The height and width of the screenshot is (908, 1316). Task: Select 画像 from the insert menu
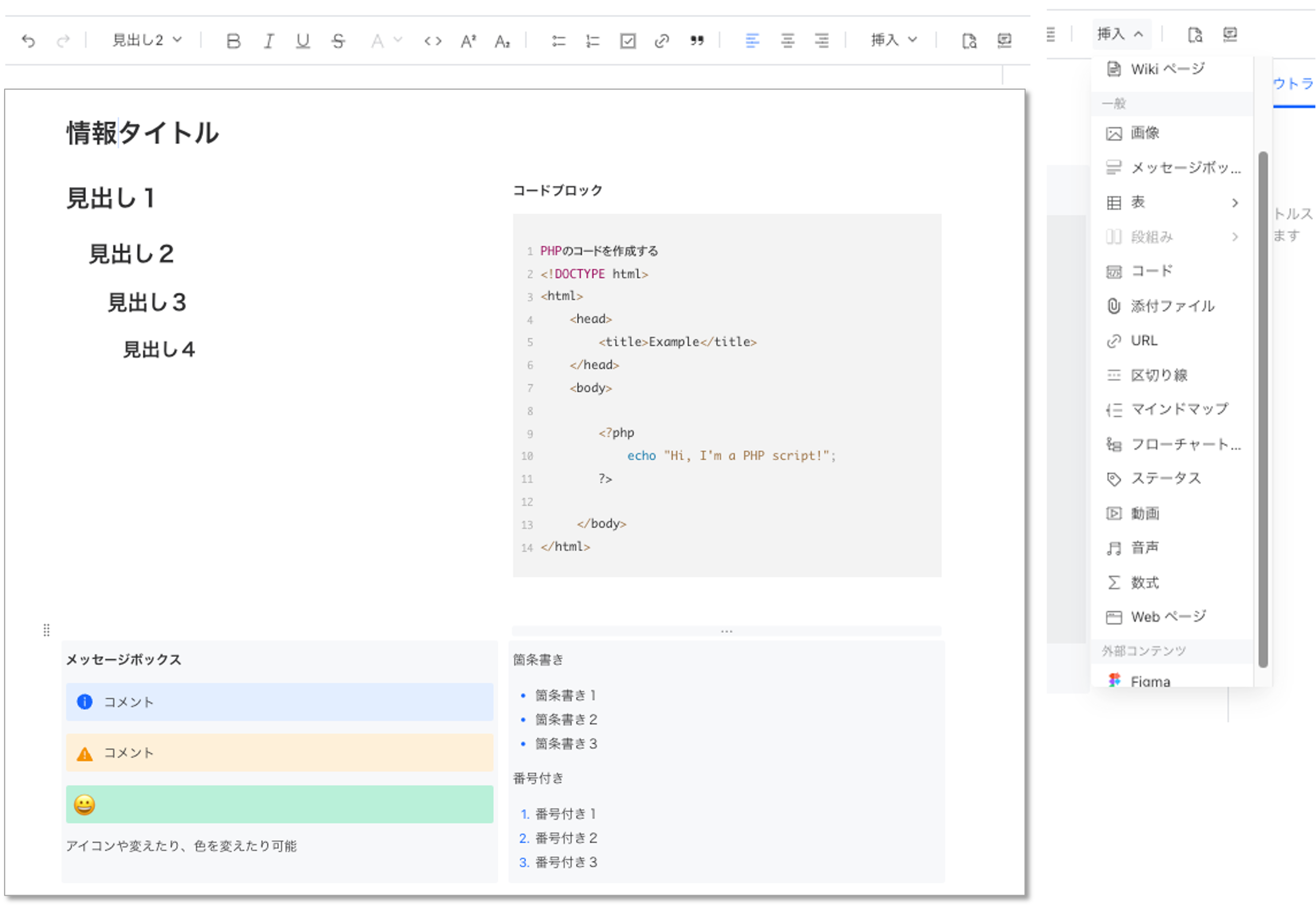pyautogui.click(x=1145, y=133)
